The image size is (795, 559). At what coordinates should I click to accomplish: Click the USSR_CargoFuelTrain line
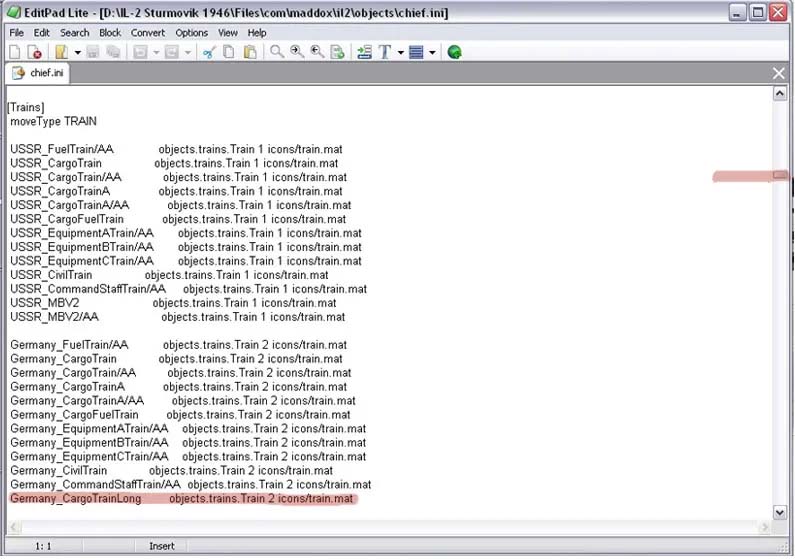tap(178, 219)
